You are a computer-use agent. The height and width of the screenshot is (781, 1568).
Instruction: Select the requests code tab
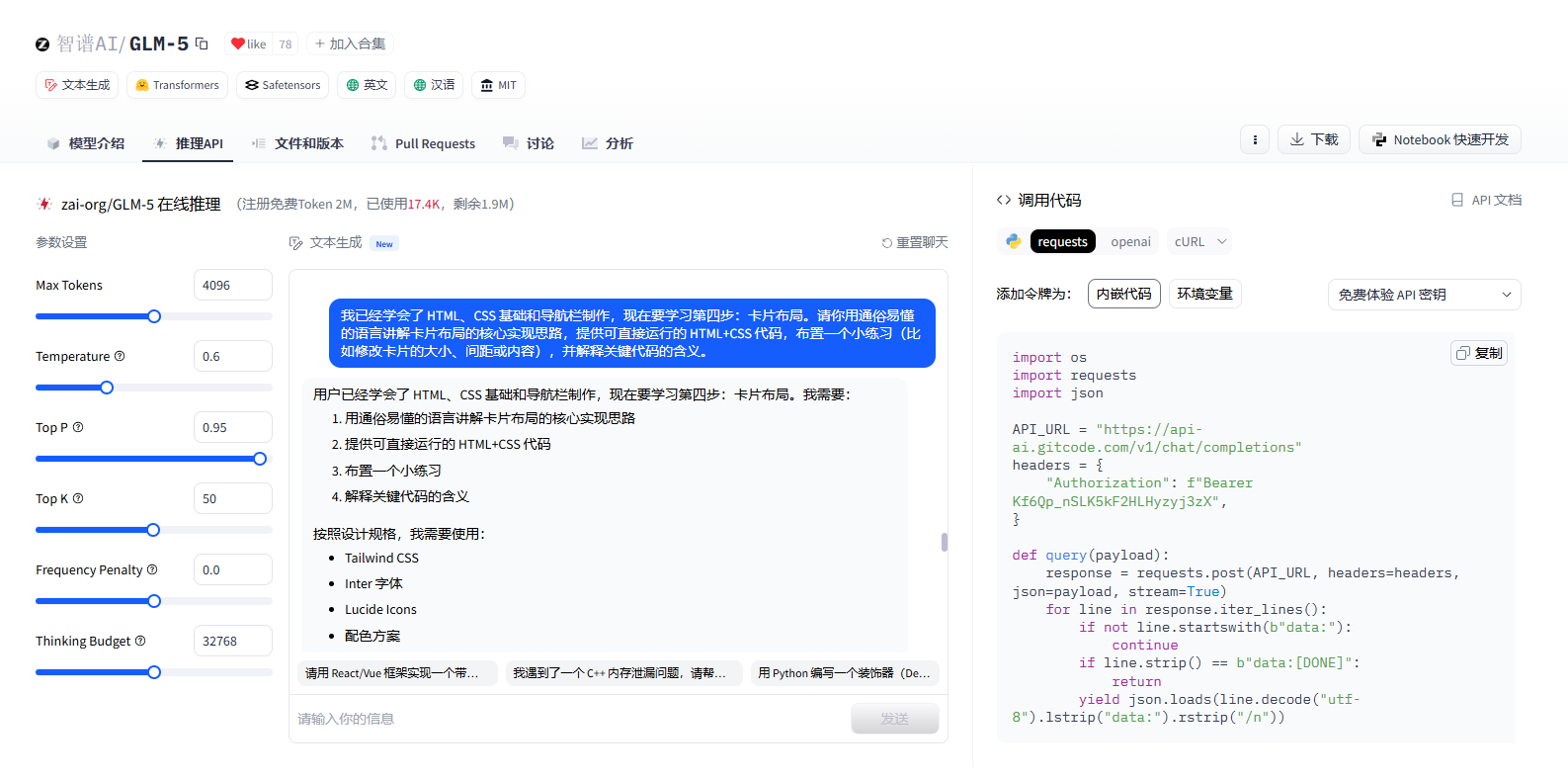[x=1063, y=241]
